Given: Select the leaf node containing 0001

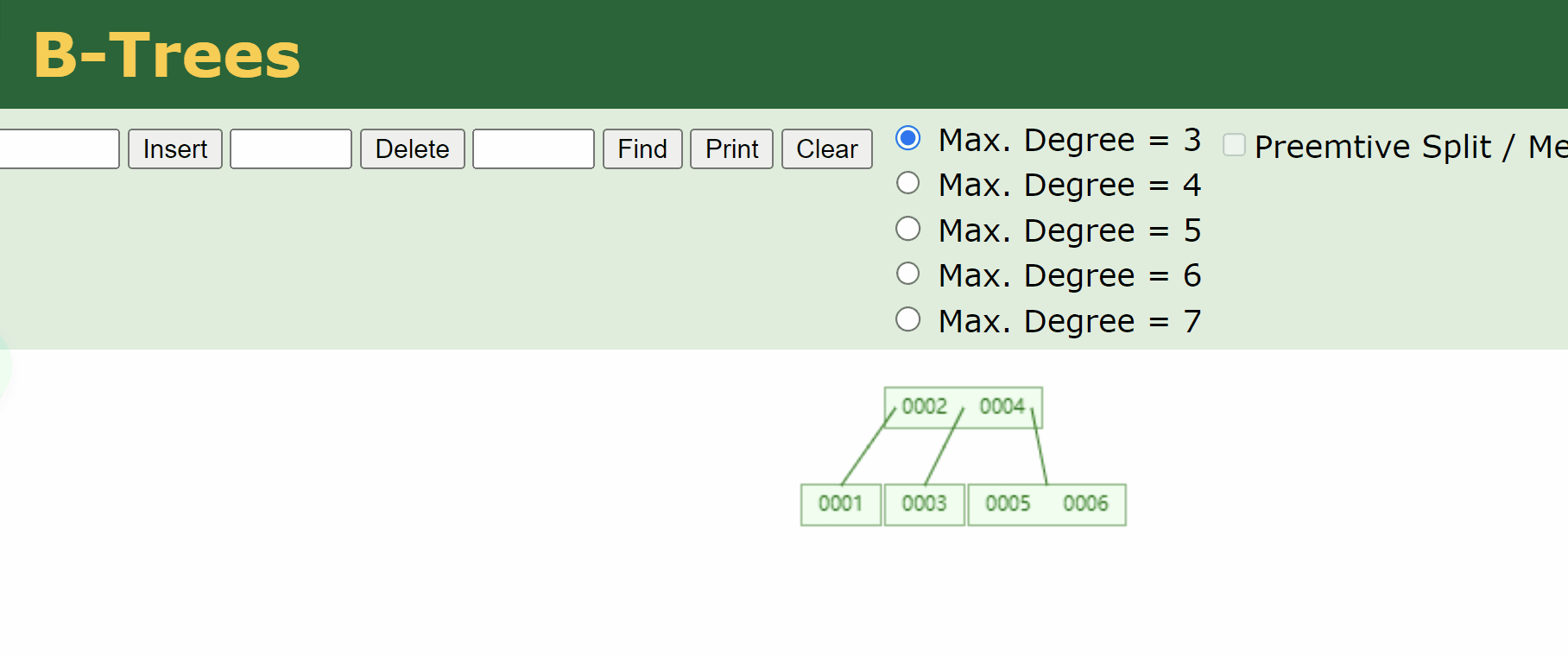Looking at the screenshot, I should [840, 504].
